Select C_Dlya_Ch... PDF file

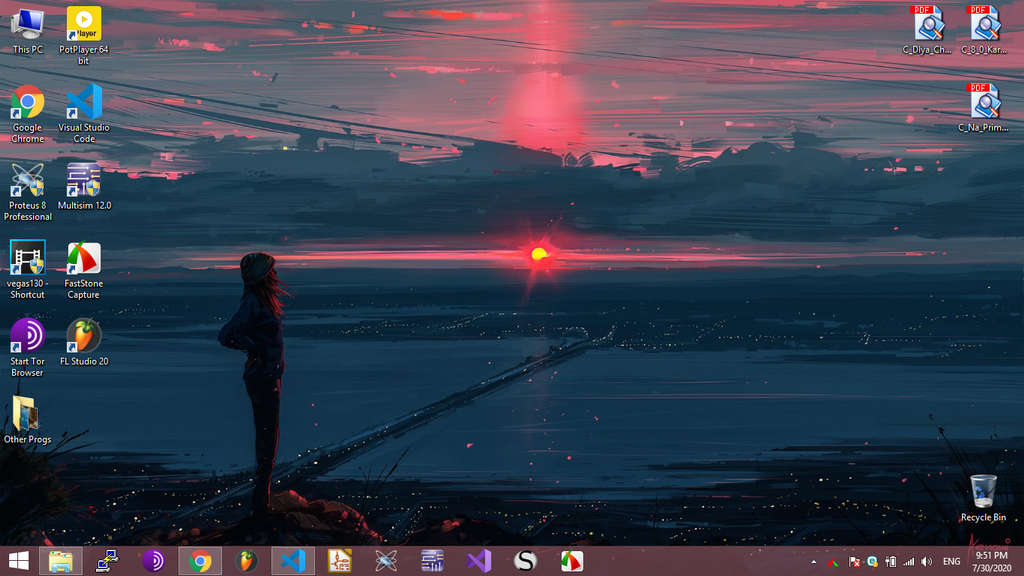(927, 30)
